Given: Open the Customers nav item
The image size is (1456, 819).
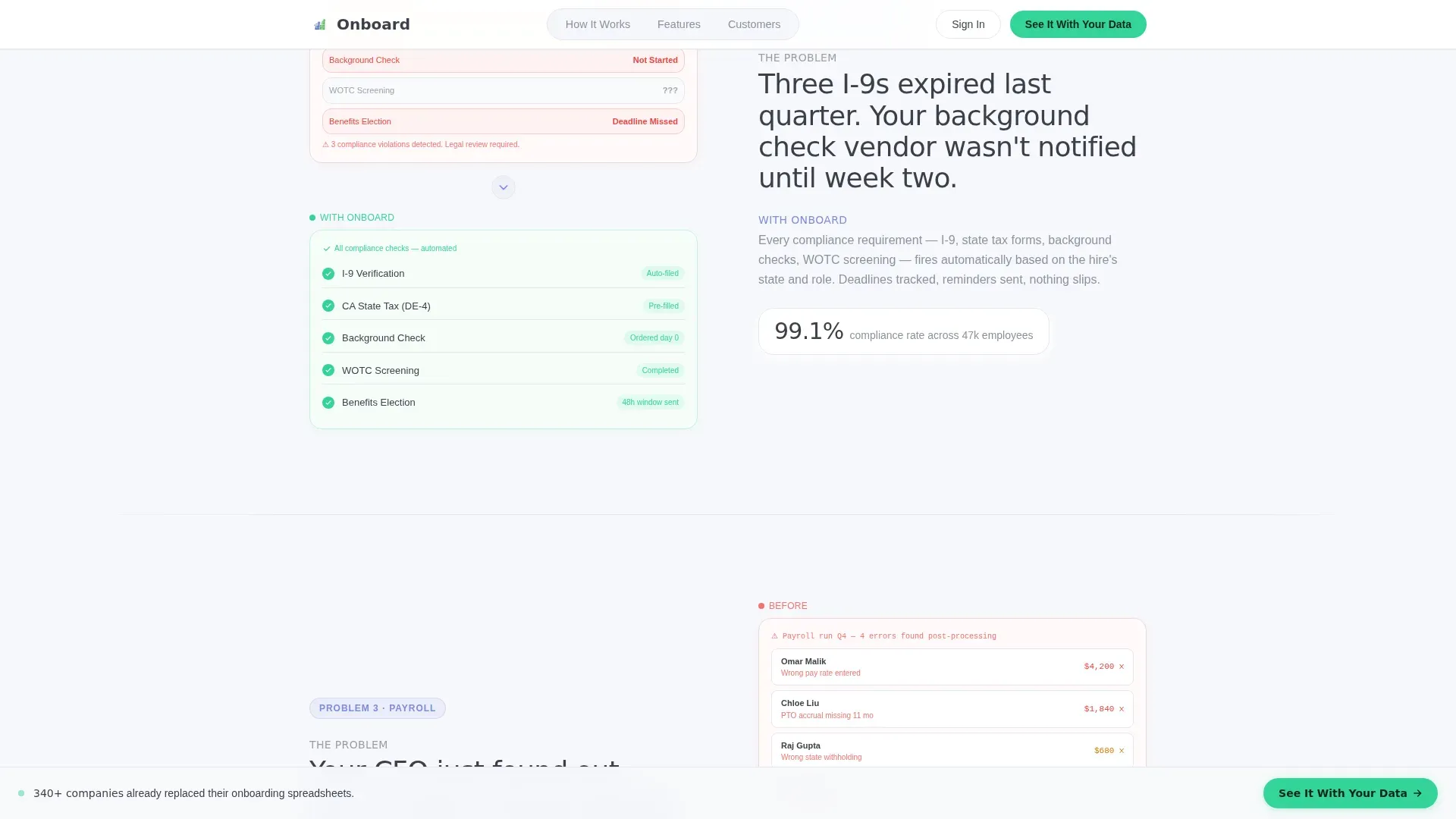Looking at the screenshot, I should click(754, 24).
